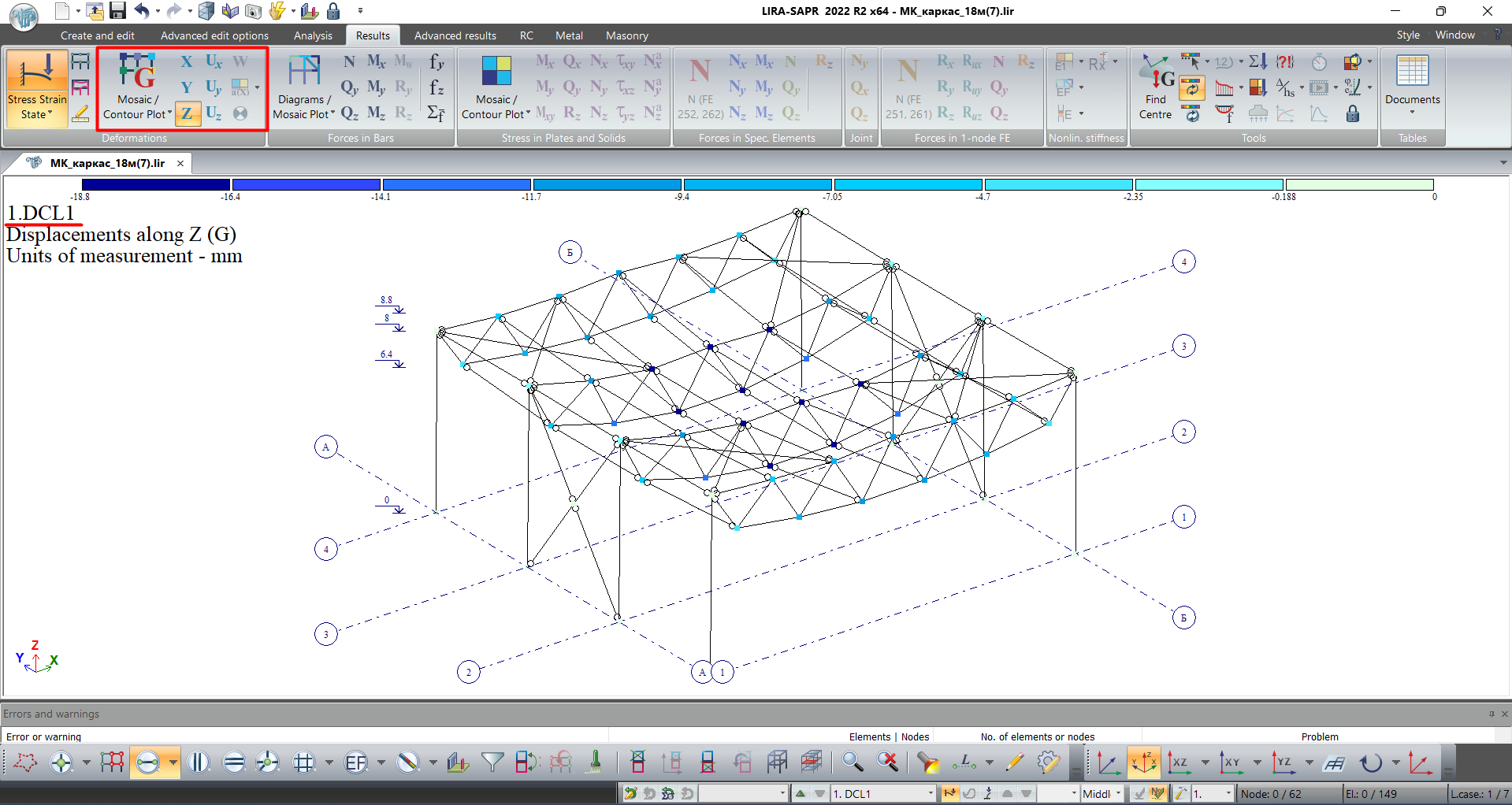The height and width of the screenshot is (805, 1512).
Task: Click the filter funnel icon in bottom toolbar
Action: click(x=492, y=762)
